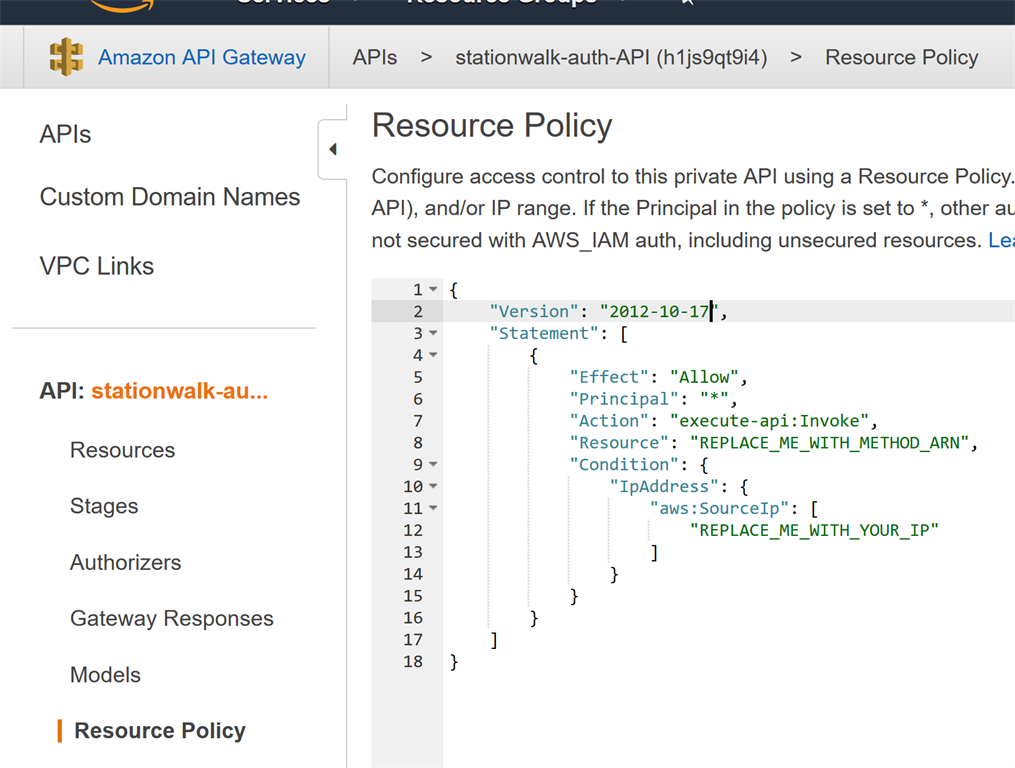Fold the aws:SourceIp array on line 11
The image size is (1015, 768).
[433, 509]
